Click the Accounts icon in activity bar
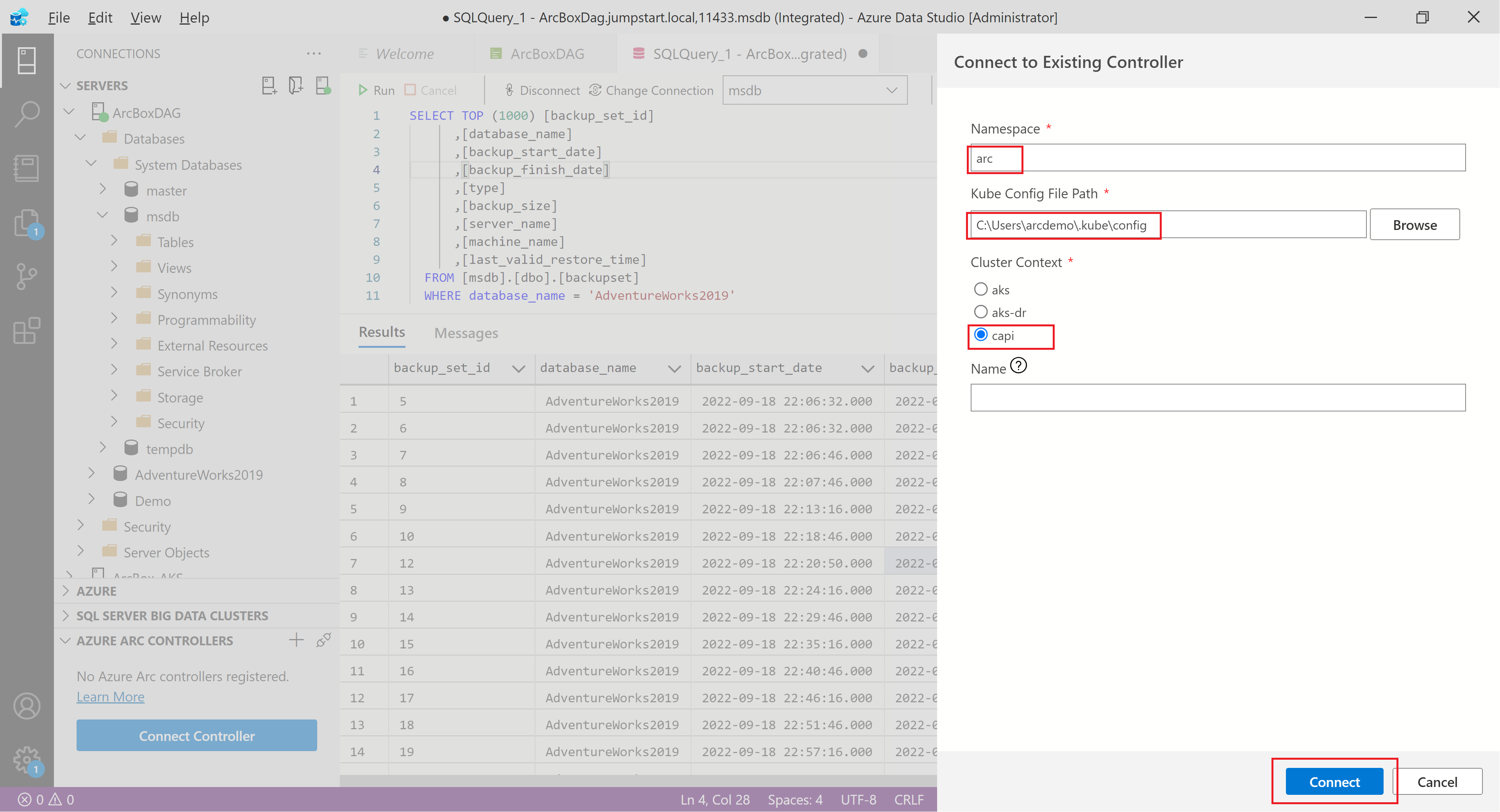 click(27, 706)
